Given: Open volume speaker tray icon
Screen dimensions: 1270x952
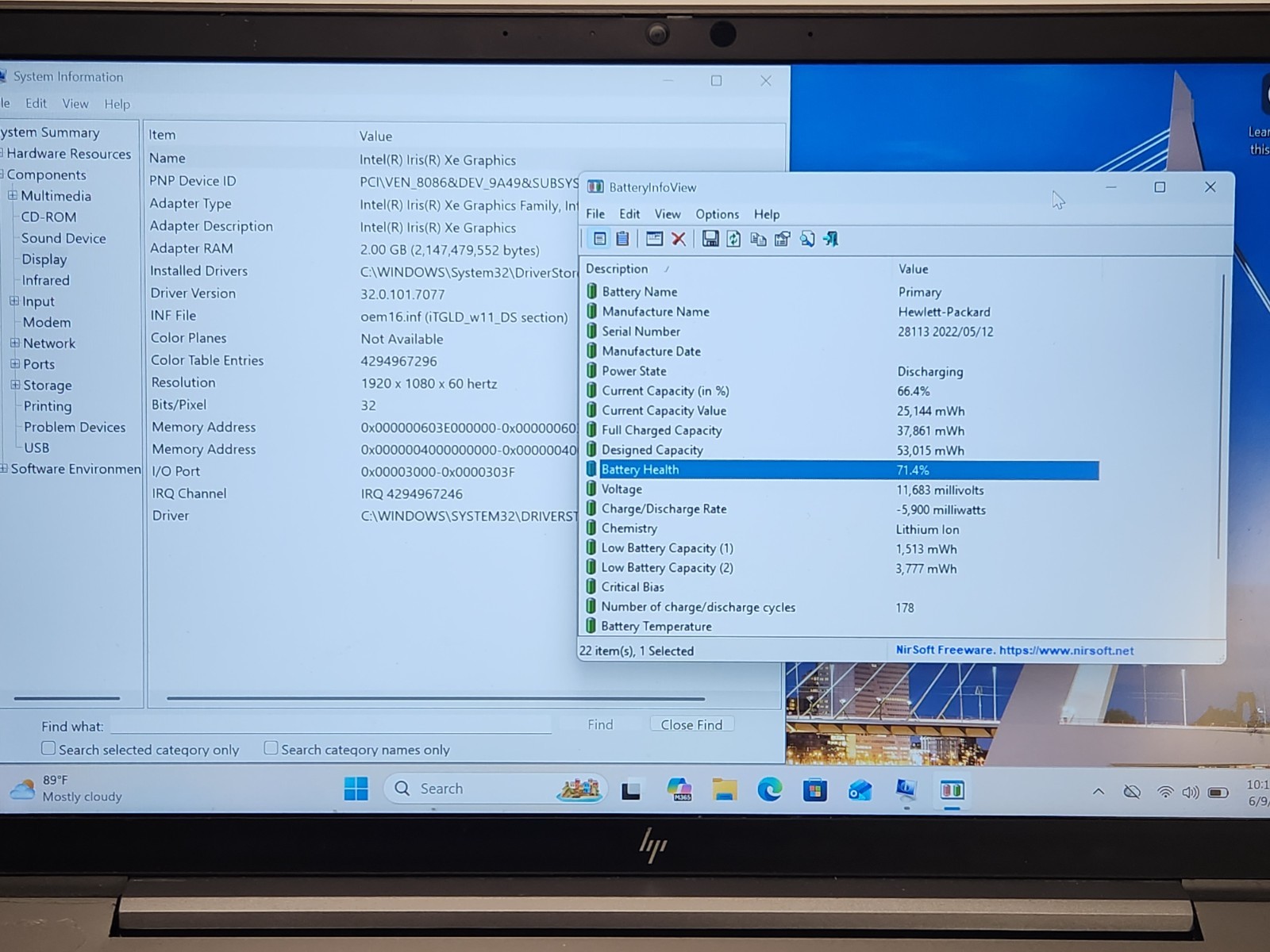Looking at the screenshot, I should click(x=1190, y=792).
